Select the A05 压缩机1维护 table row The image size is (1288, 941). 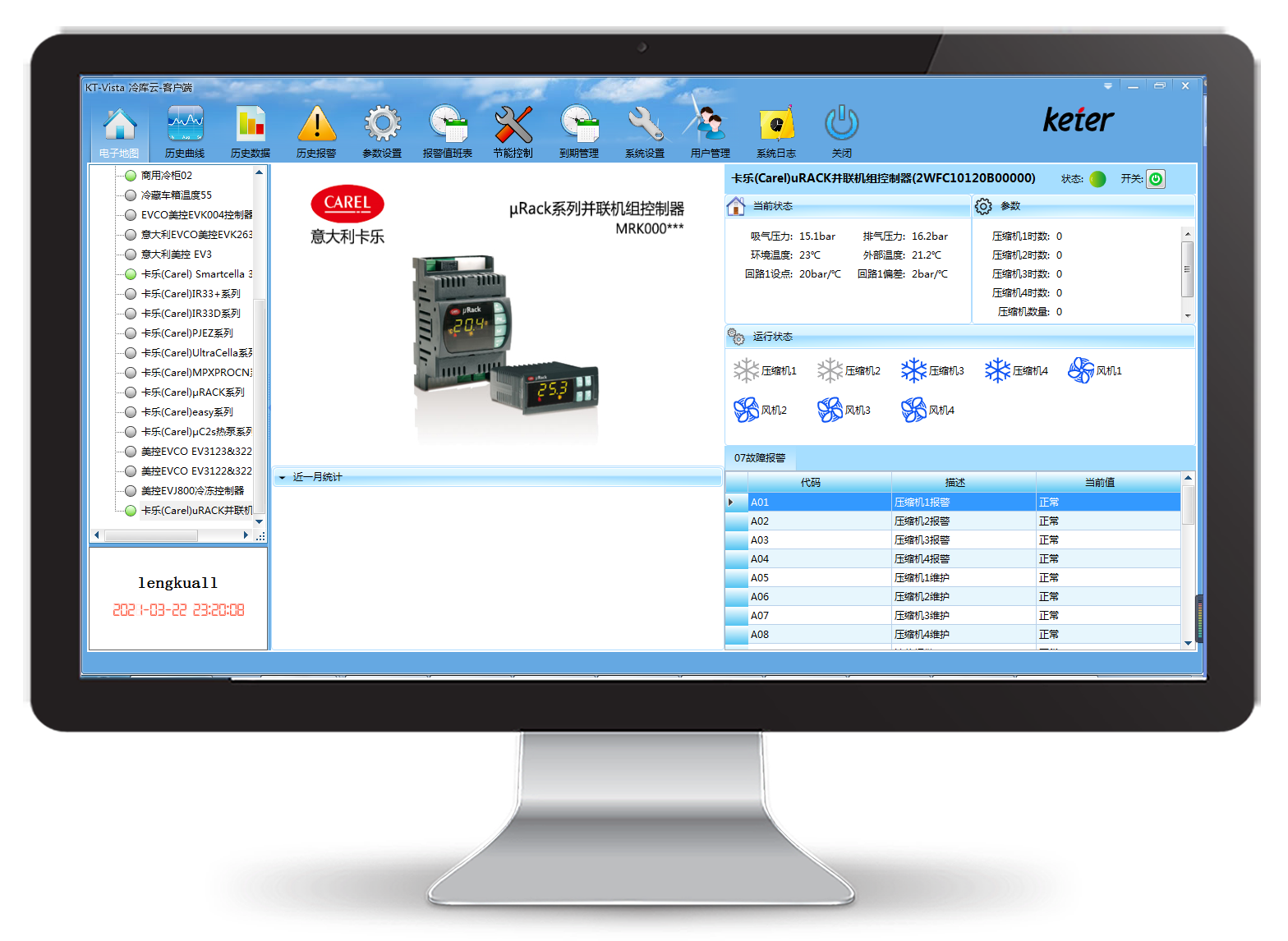(x=953, y=578)
